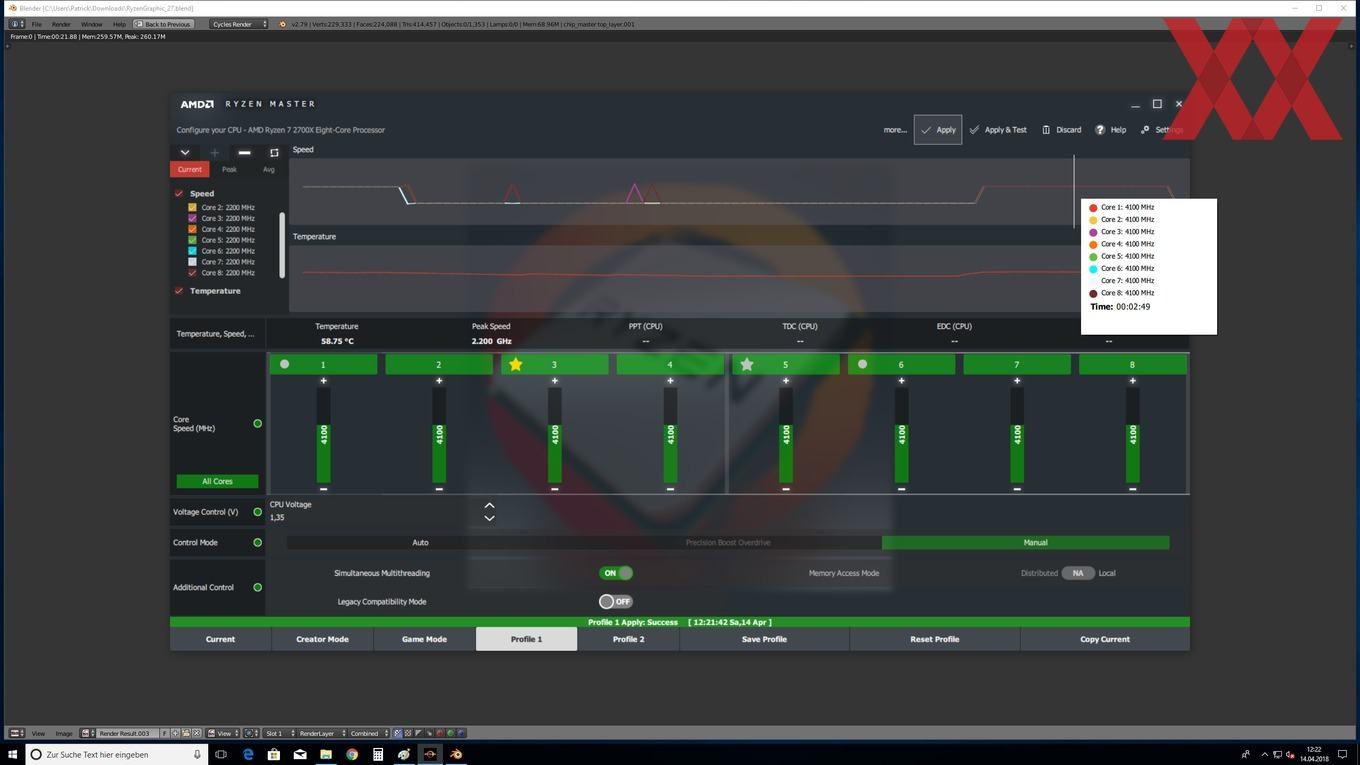
Task: Decrease CPU Voltage with down arrow
Action: pyautogui.click(x=489, y=518)
